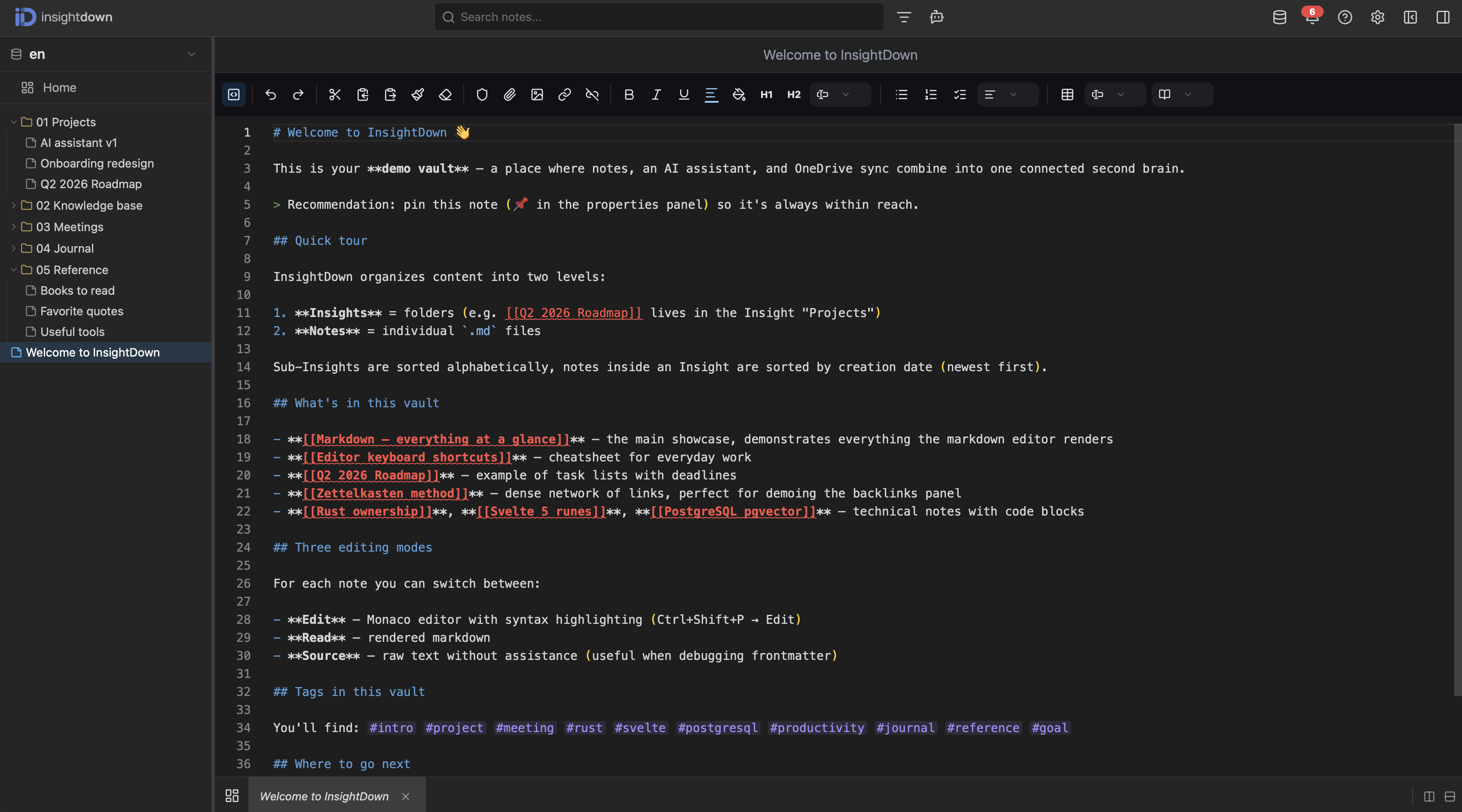The width and height of the screenshot is (1462, 812).
Task: Collapse left sidebar panel icon
Action: coord(1410,18)
